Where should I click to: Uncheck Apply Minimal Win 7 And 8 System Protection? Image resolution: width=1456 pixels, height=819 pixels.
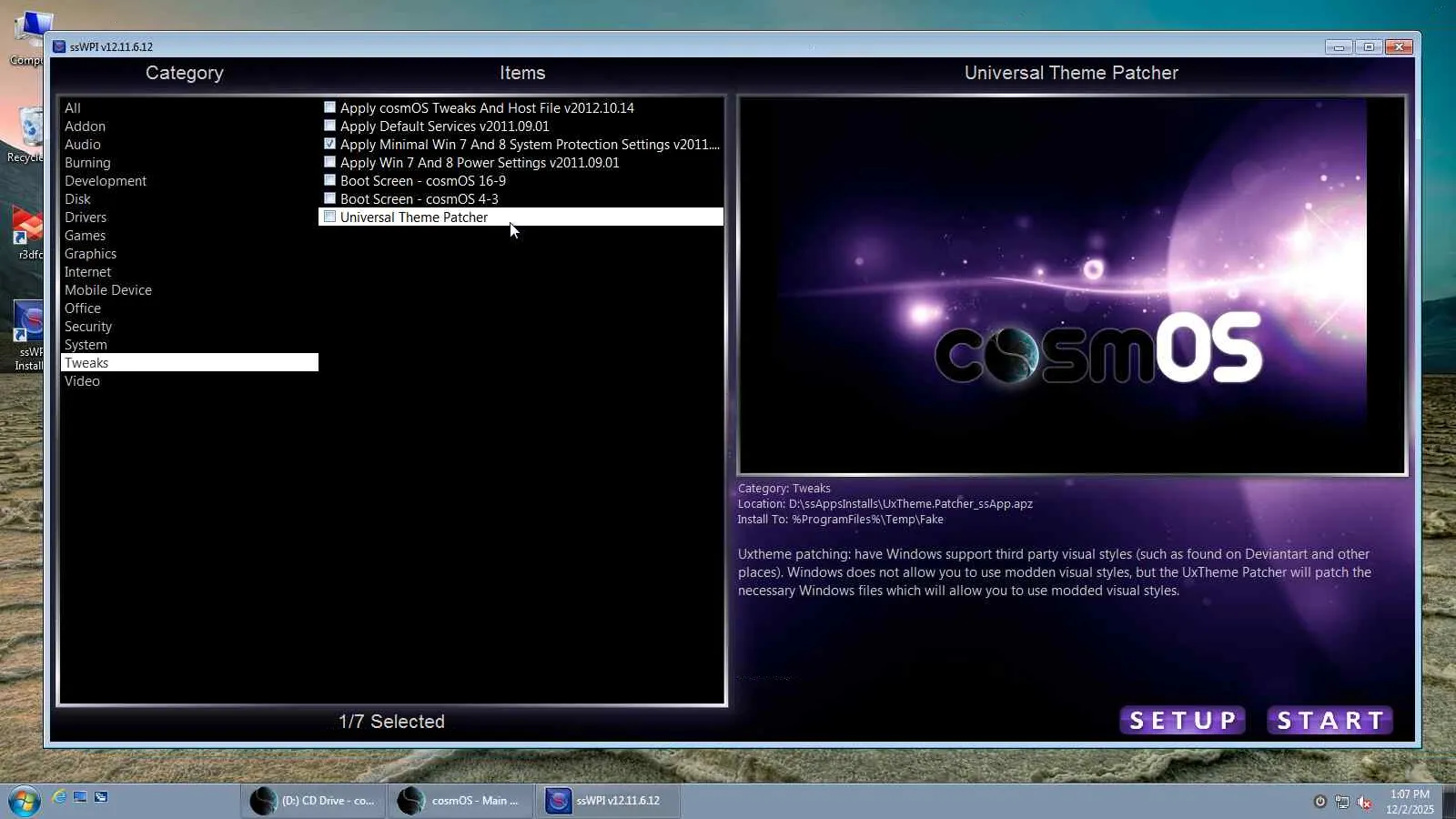point(329,144)
